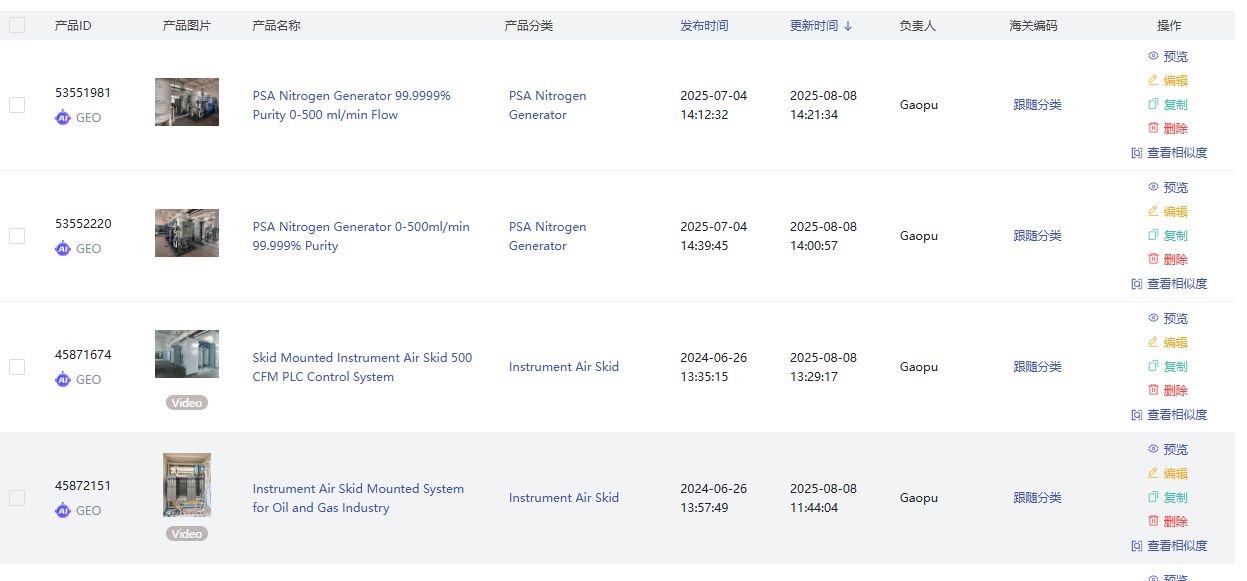Click edit pencil icon for product 53552220
Screen dimensions: 1247x581
click(x=1153, y=211)
